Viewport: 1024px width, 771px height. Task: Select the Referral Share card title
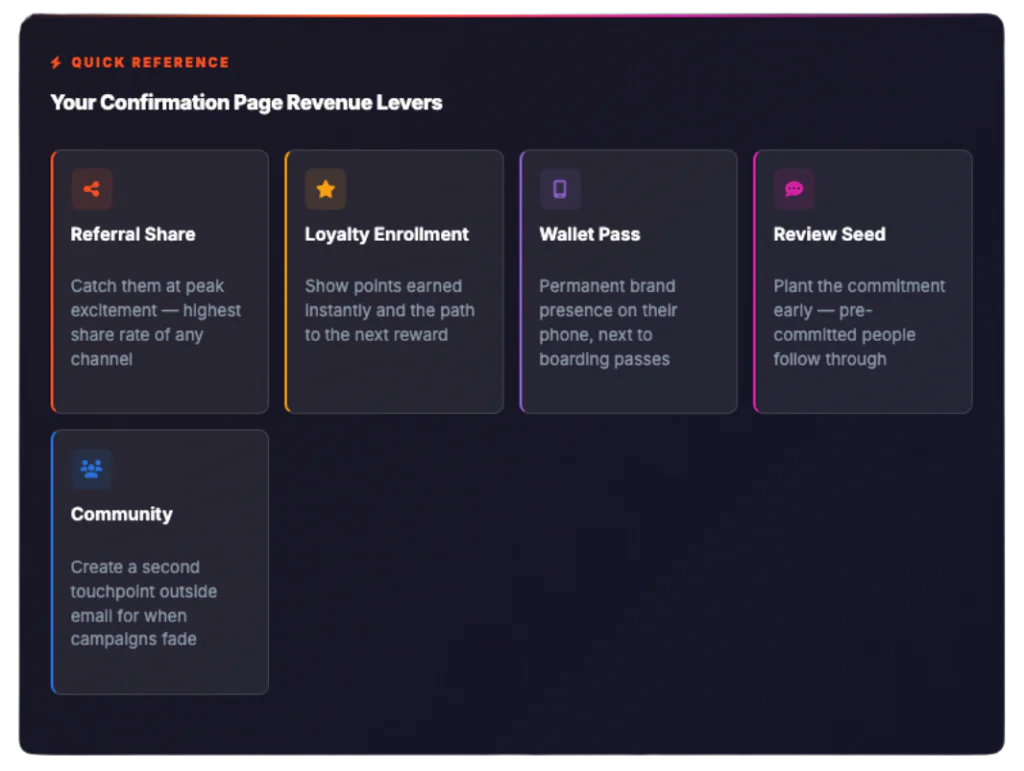click(x=133, y=234)
